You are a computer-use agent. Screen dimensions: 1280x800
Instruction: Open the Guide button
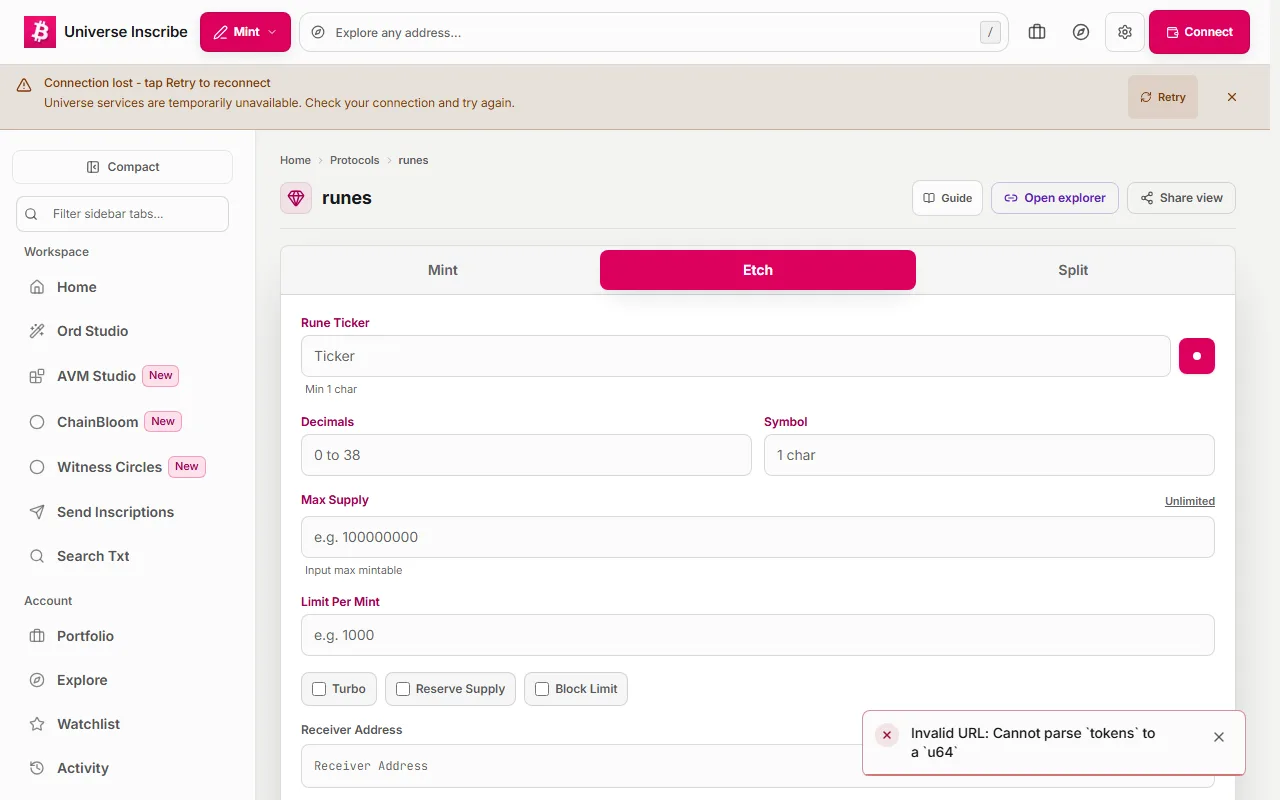click(947, 198)
